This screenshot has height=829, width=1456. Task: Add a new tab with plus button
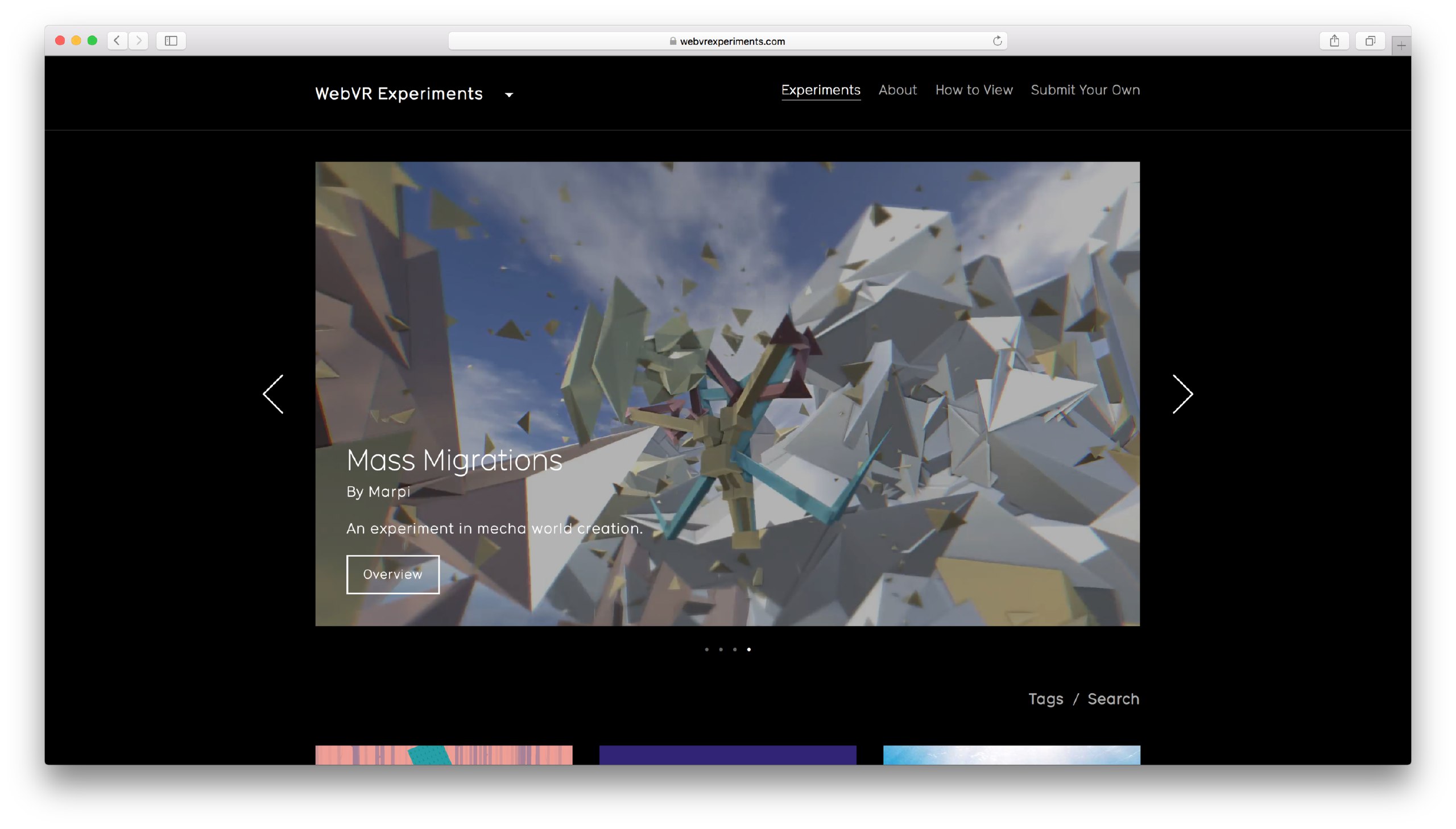click(x=1401, y=45)
